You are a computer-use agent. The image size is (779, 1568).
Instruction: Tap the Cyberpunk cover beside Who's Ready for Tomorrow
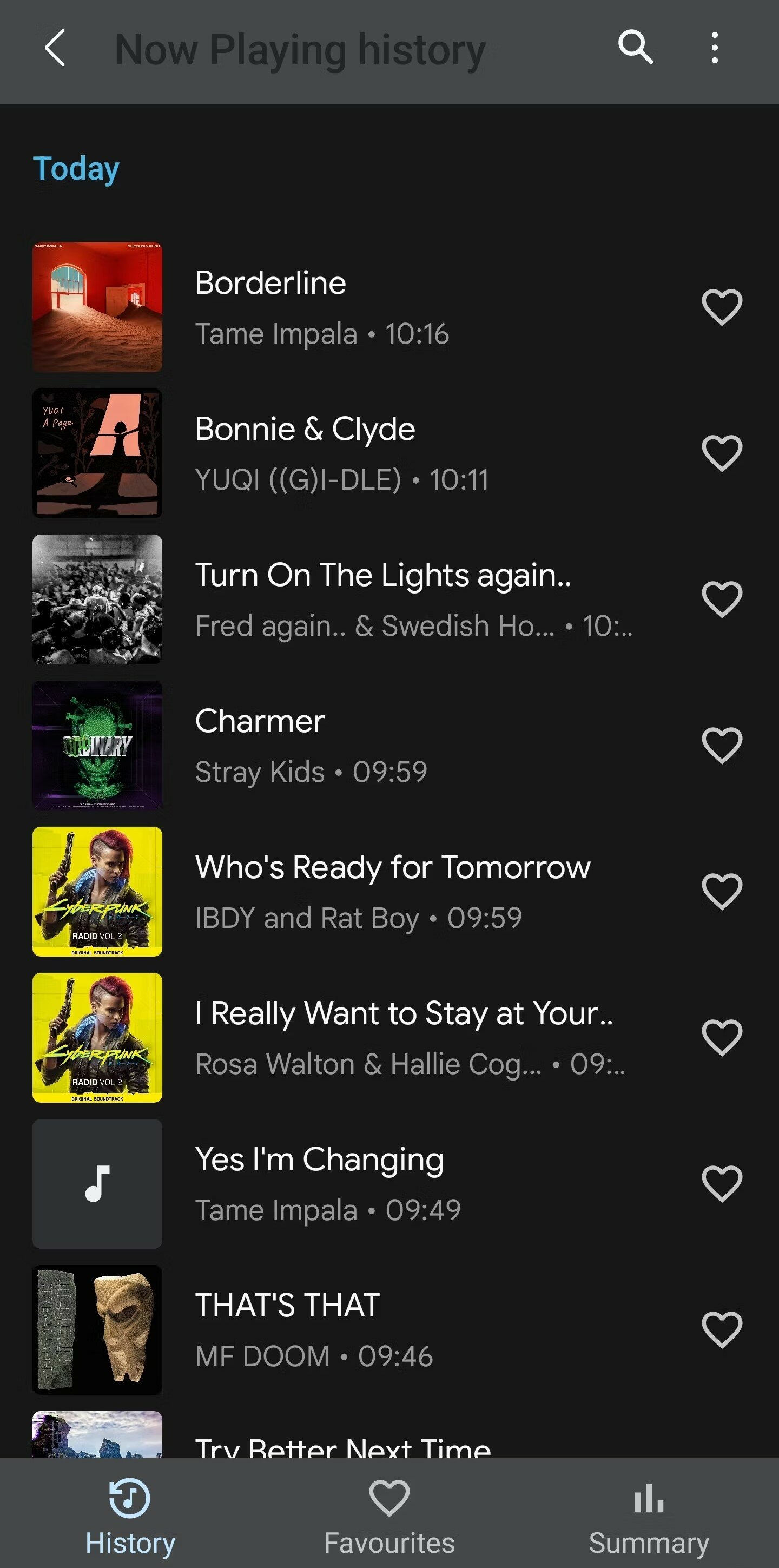coord(97,892)
